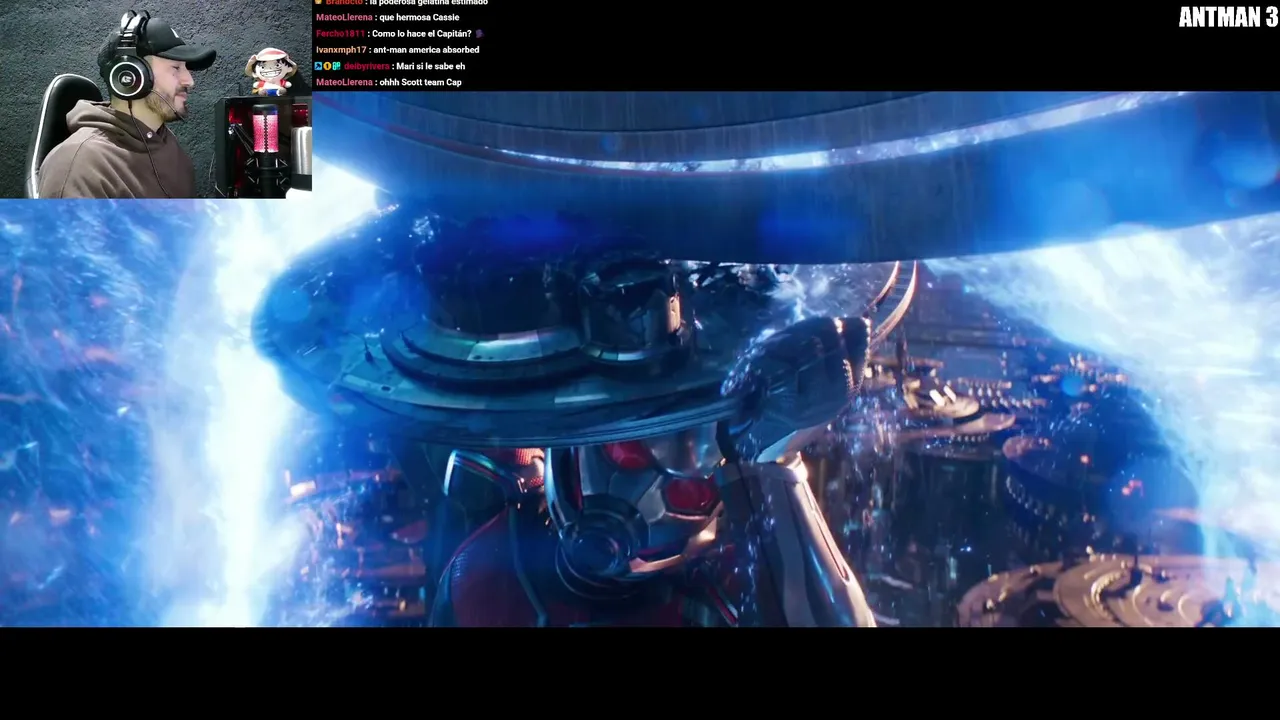This screenshot has width=1280, height=720.
Task: Select the message "Mari si le sabe eh"
Action: point(431,66)
